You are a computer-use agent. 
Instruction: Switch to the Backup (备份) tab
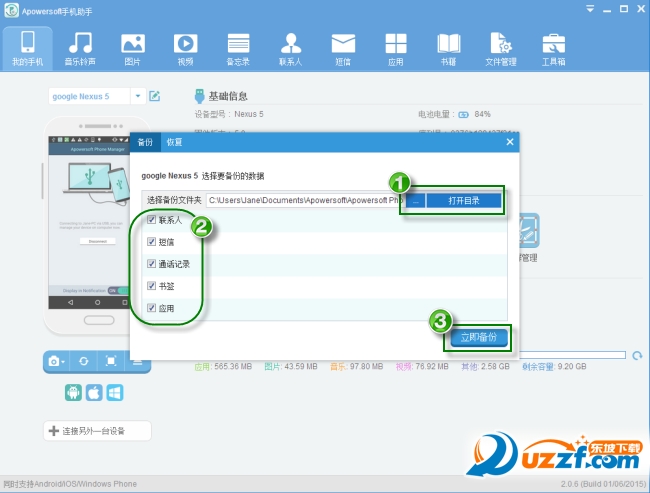[x=145, y=142]
